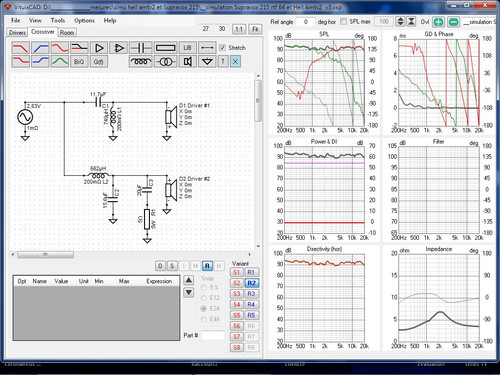Add overlay with green plus button

click(x=438, y=22)
